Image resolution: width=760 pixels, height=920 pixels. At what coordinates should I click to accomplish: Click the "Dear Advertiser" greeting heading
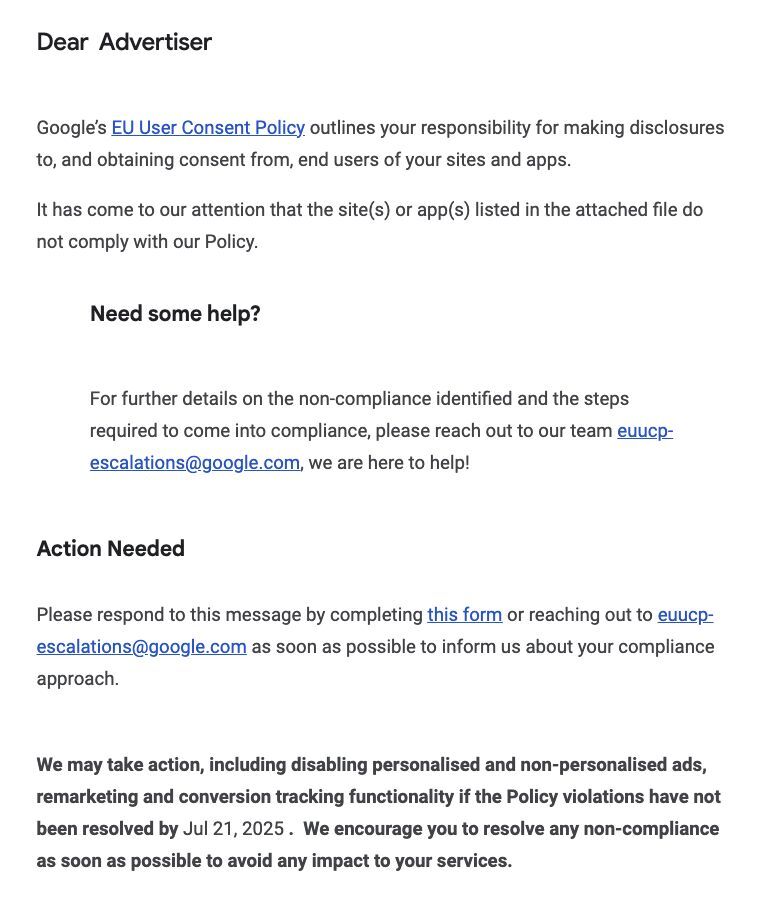click(124, 42)
